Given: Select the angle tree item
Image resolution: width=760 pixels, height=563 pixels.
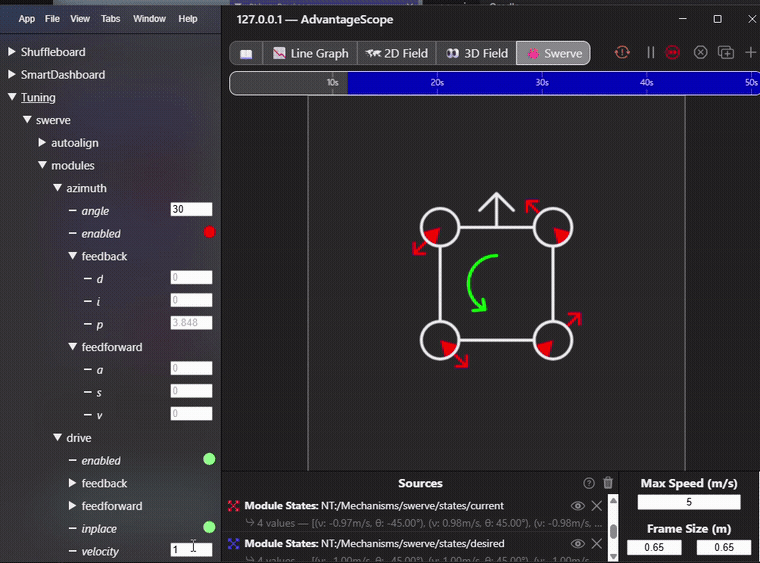Looking at the screenshot, I should click(x=95, y=211).
